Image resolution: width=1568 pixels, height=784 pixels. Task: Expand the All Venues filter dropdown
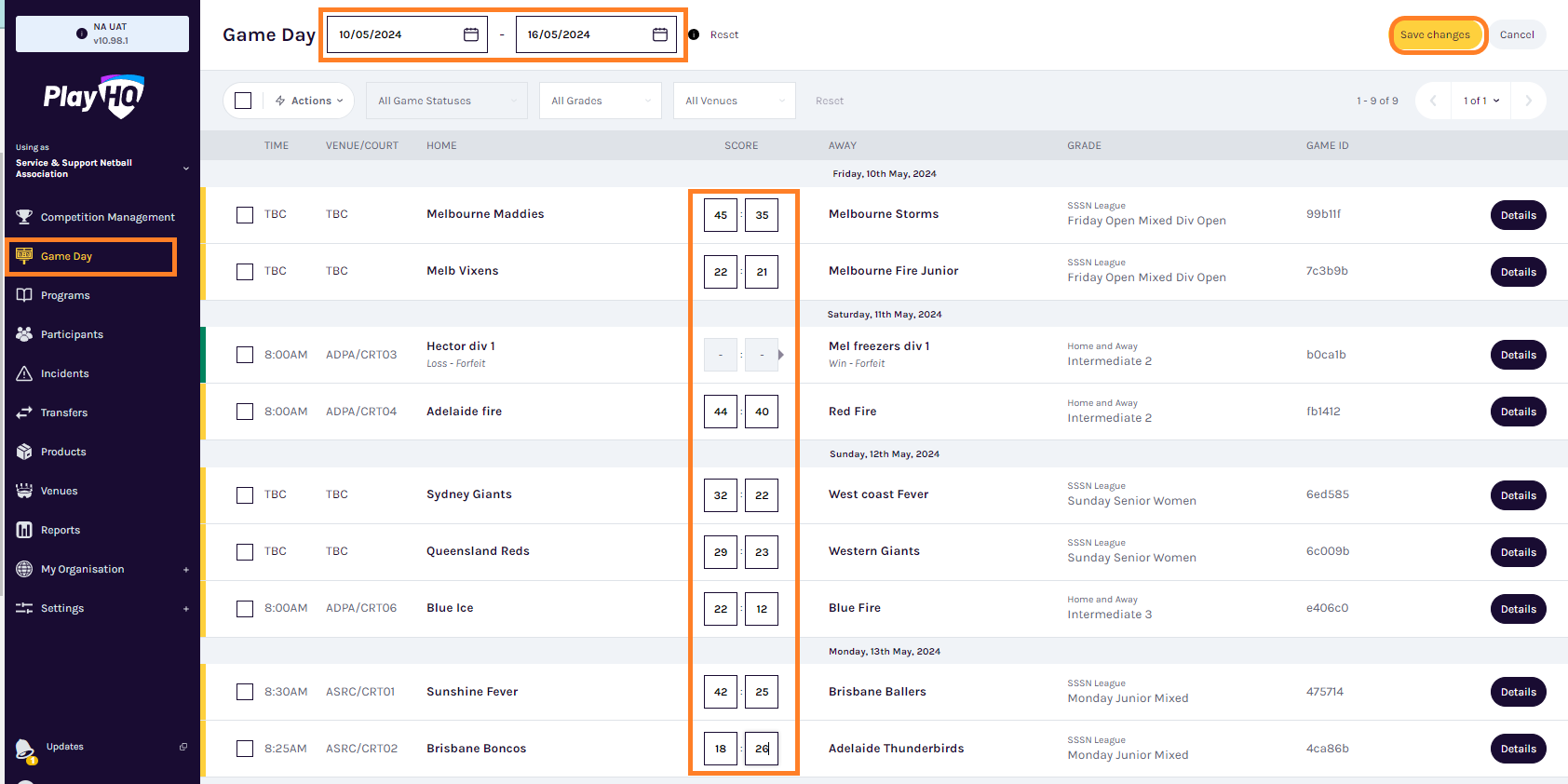[x=734, y=101]
